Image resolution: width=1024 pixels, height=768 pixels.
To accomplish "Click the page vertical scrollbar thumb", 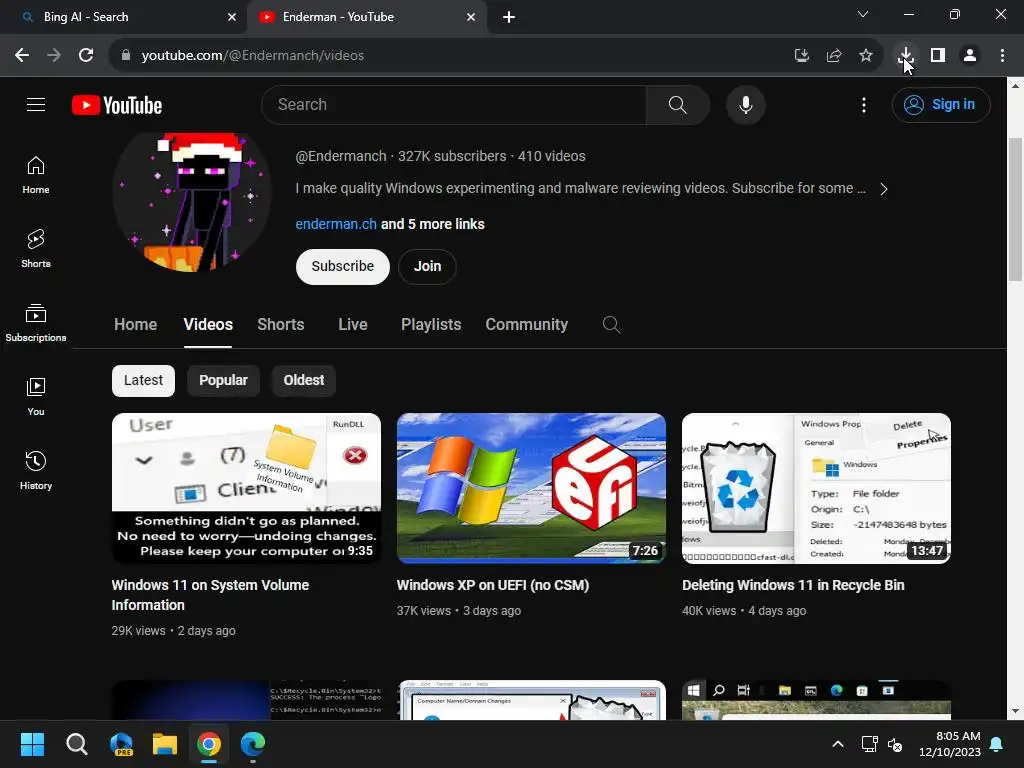I will pyautogui.click(x=1015, y=209).
